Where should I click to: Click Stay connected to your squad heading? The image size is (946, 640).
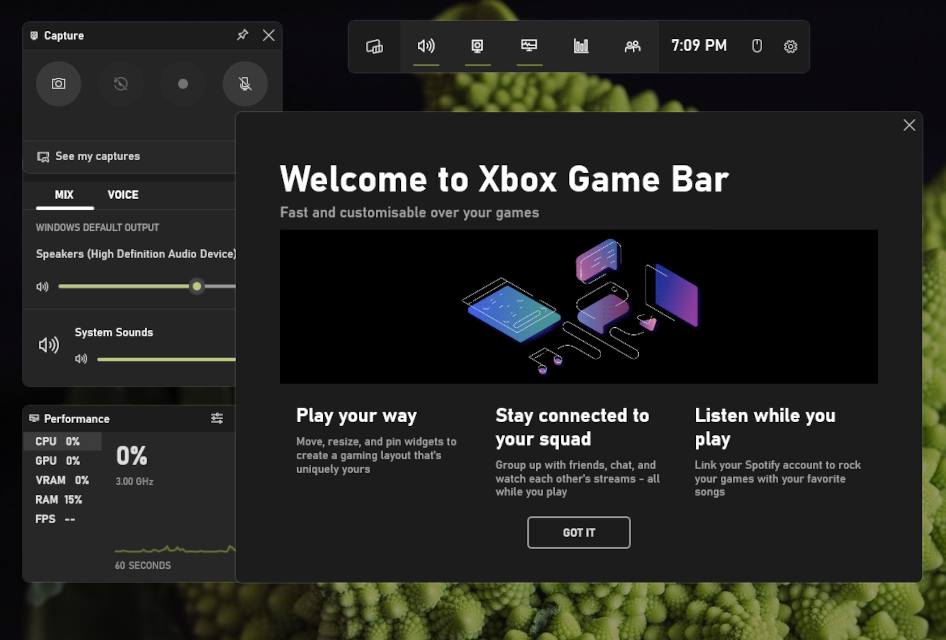(x=572, y=427)
